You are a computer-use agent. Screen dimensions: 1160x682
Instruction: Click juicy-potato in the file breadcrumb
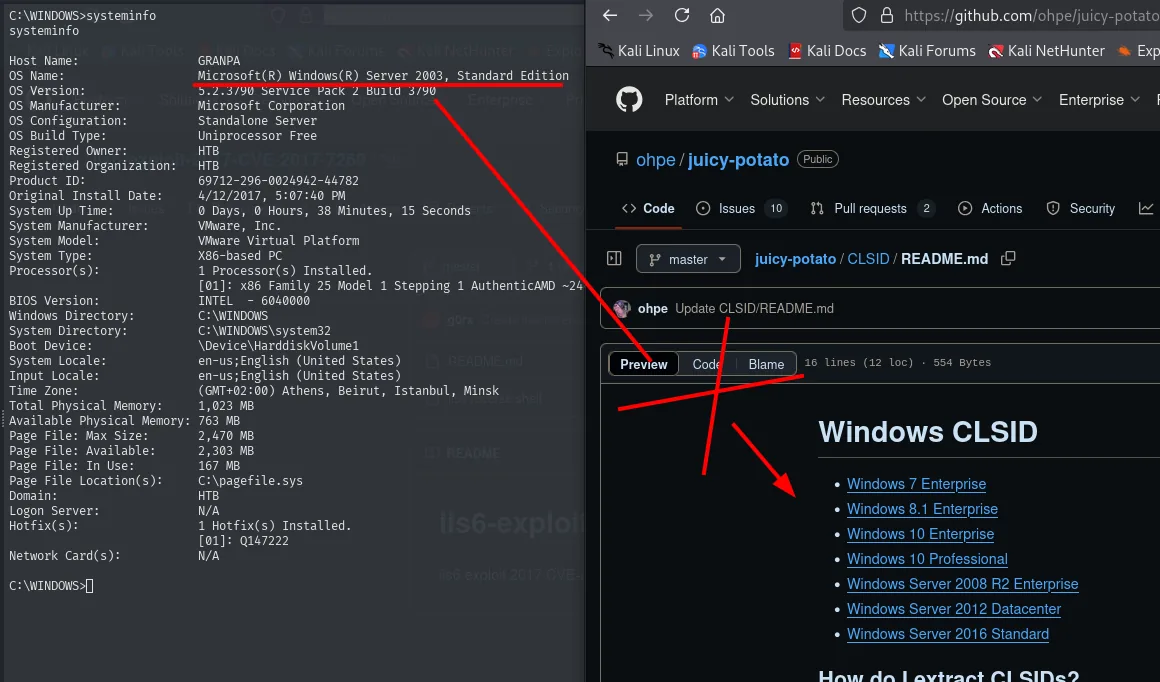click(x=795, y=259)
